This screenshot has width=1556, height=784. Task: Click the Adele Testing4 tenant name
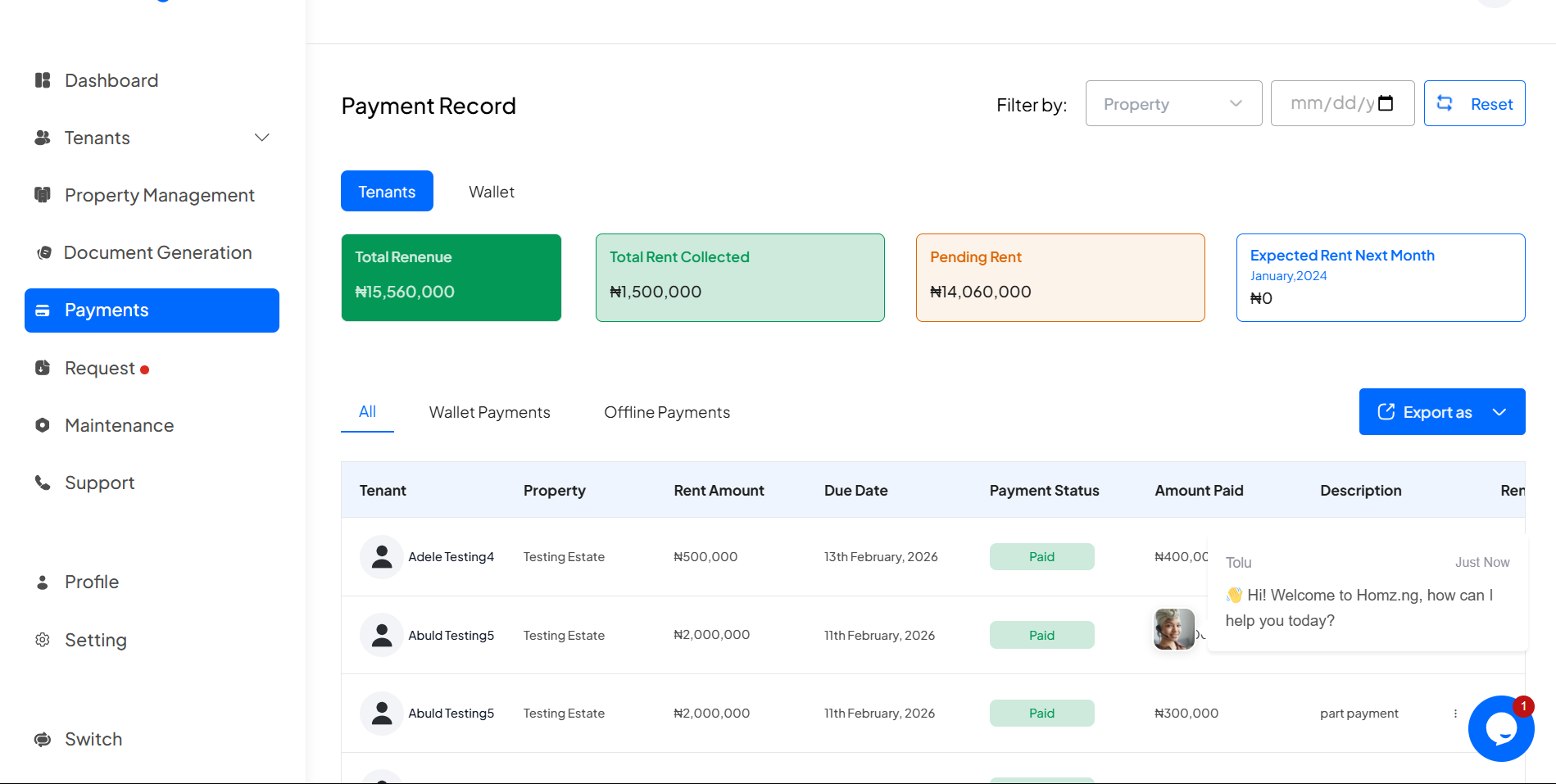point(451,557)
